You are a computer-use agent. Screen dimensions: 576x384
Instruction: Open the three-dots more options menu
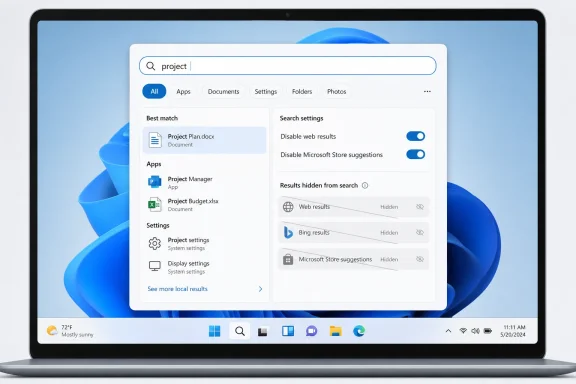click(x=427, y=91)
